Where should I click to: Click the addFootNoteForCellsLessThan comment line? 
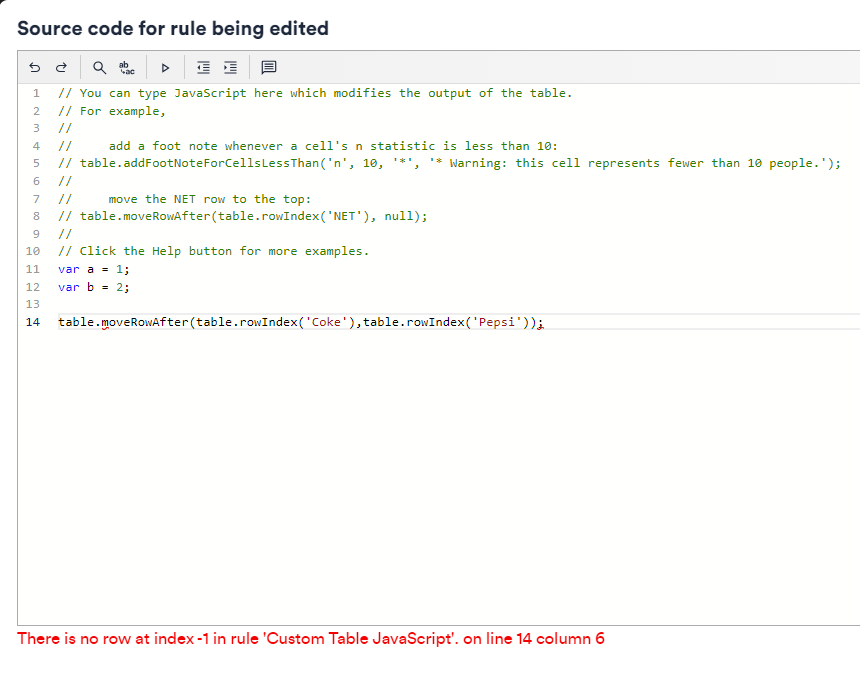click(x=449, y=163)
